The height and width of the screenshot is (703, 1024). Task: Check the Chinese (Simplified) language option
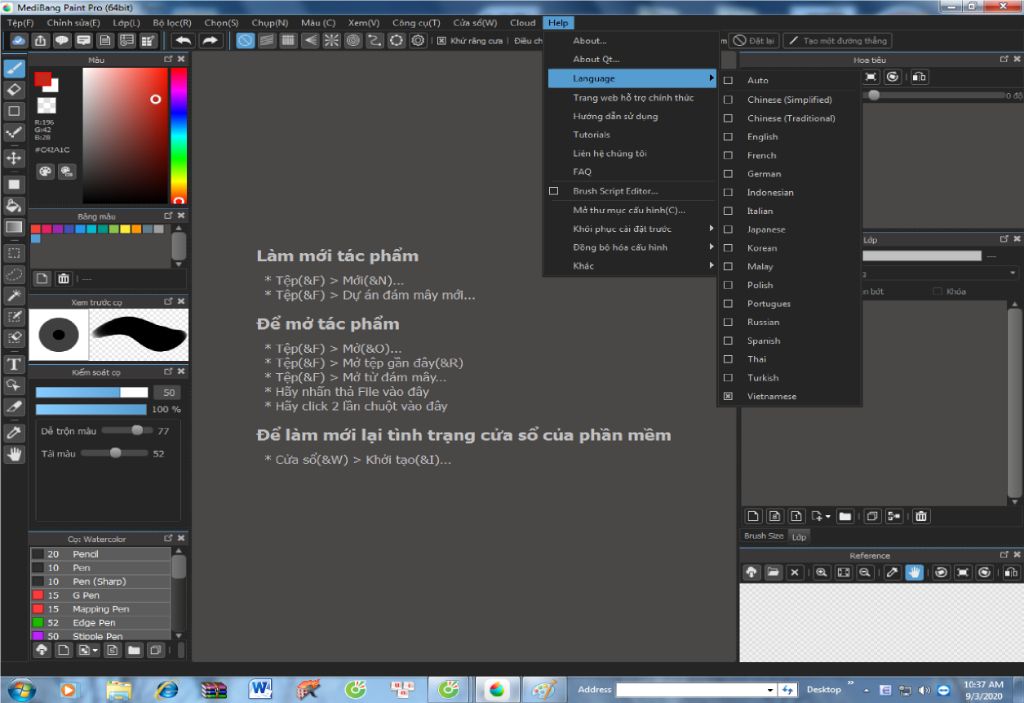(728, 99)
